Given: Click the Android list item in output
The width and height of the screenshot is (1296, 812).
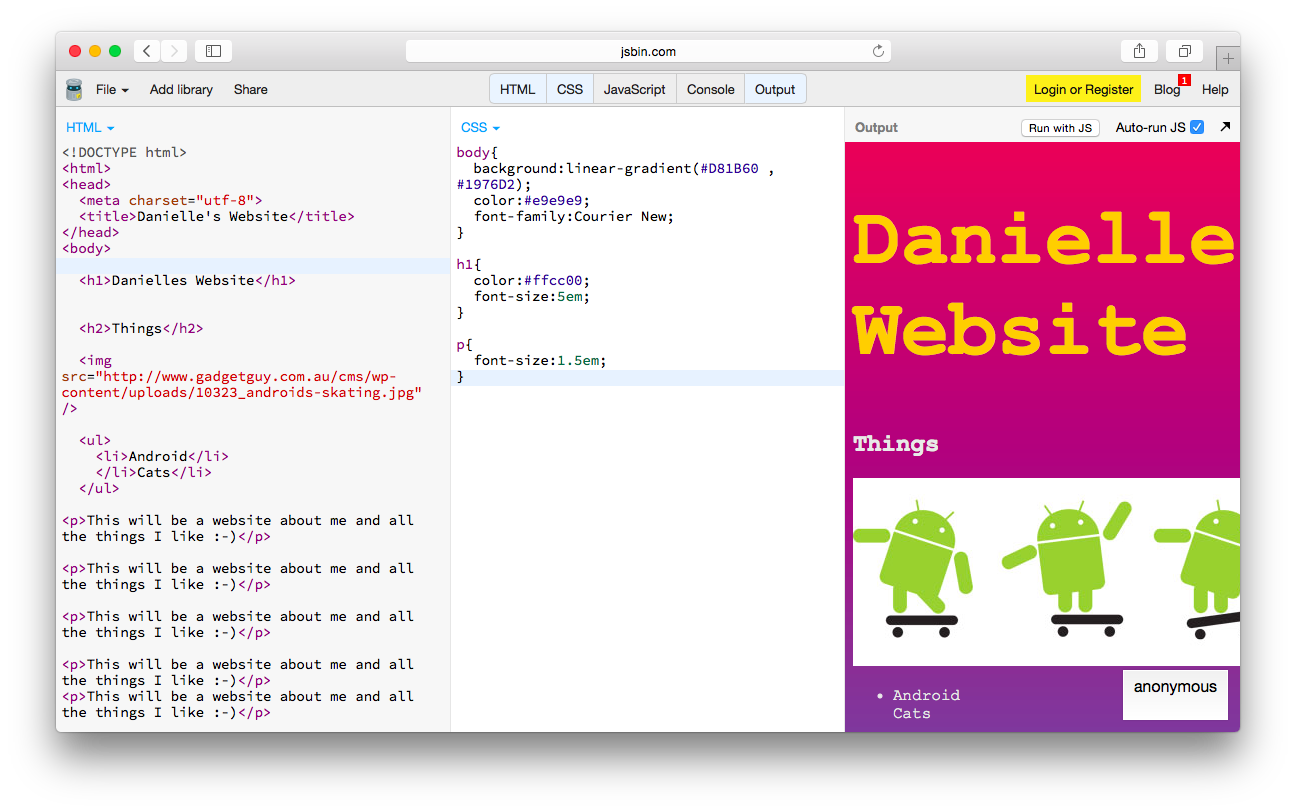Looking at the screenshot, I should pos(926,695).
